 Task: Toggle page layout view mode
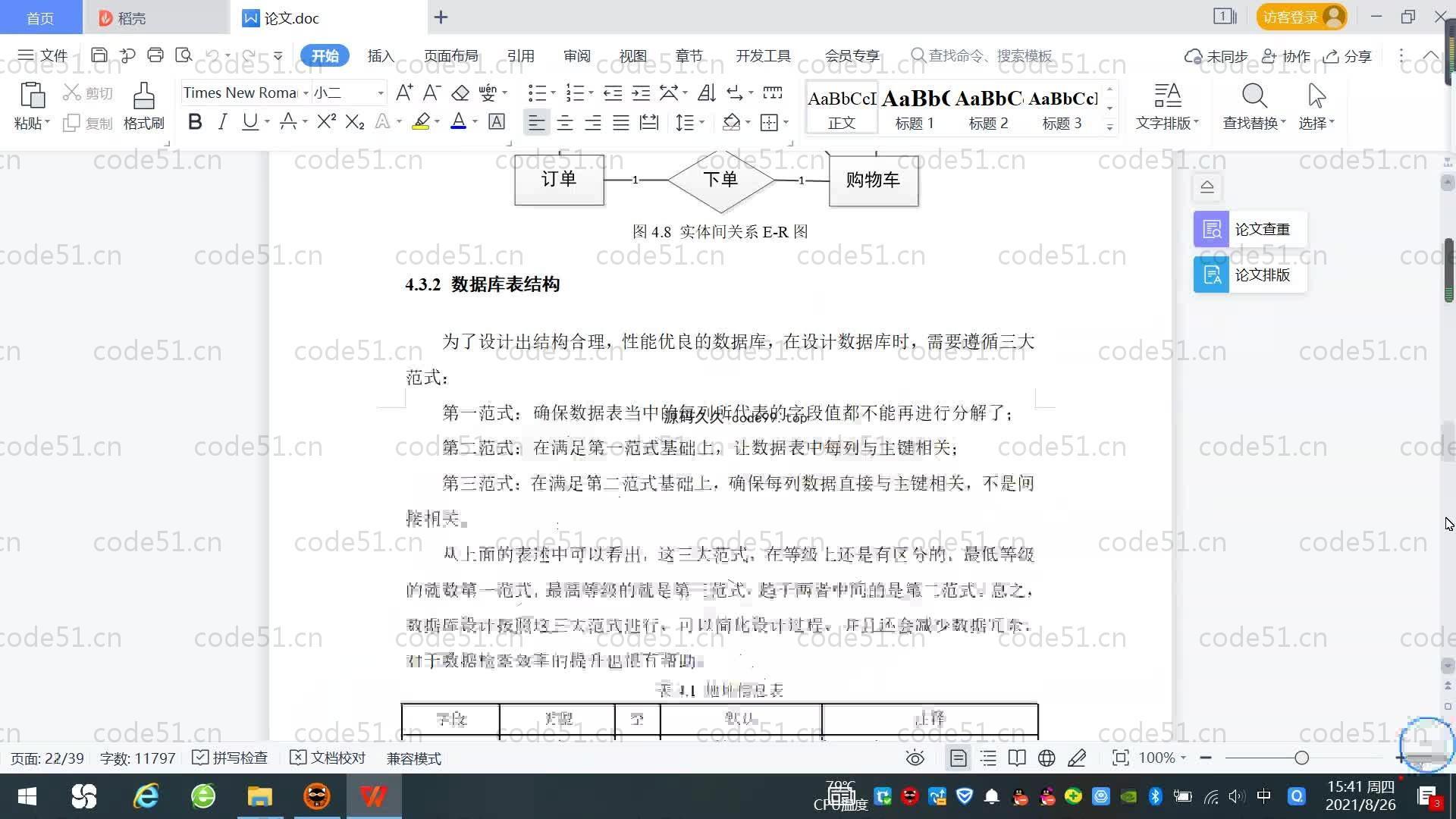point(959,758)
